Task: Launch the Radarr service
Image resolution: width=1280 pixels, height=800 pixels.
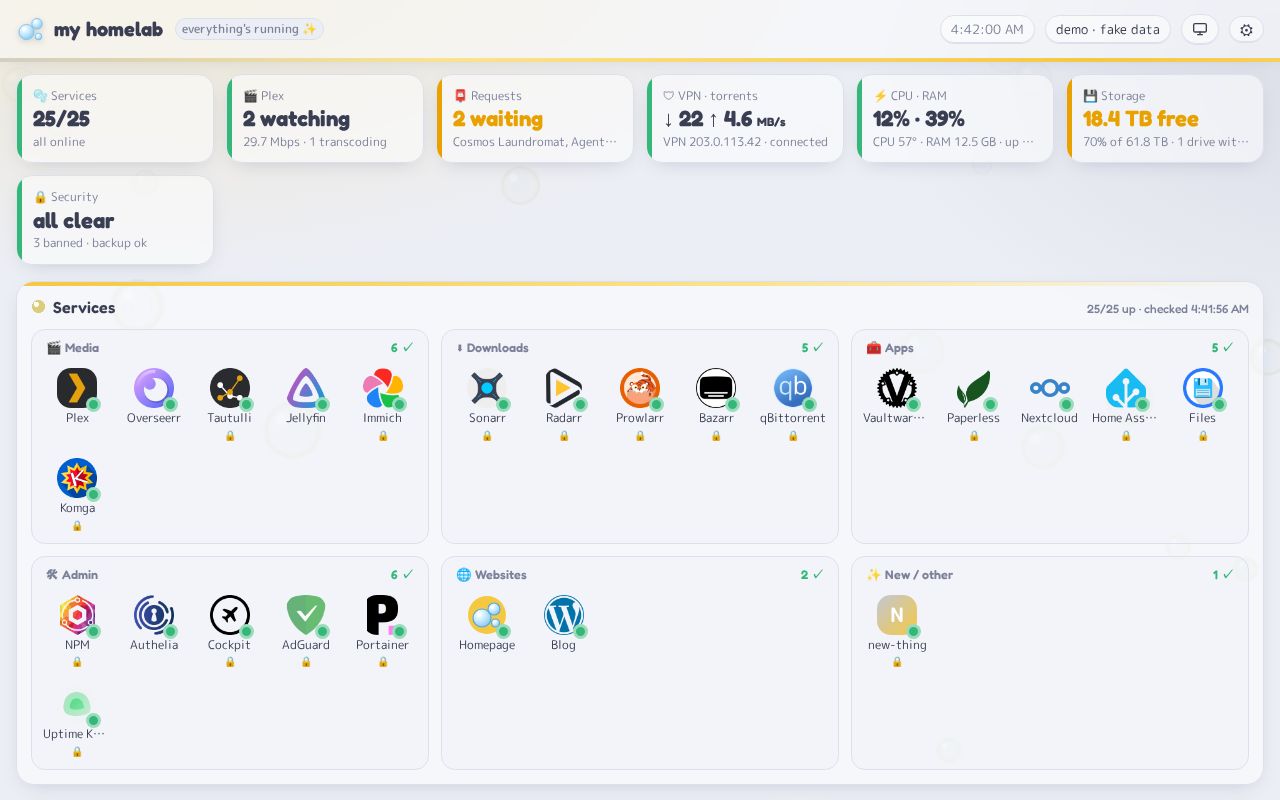Action: point(564,388)
